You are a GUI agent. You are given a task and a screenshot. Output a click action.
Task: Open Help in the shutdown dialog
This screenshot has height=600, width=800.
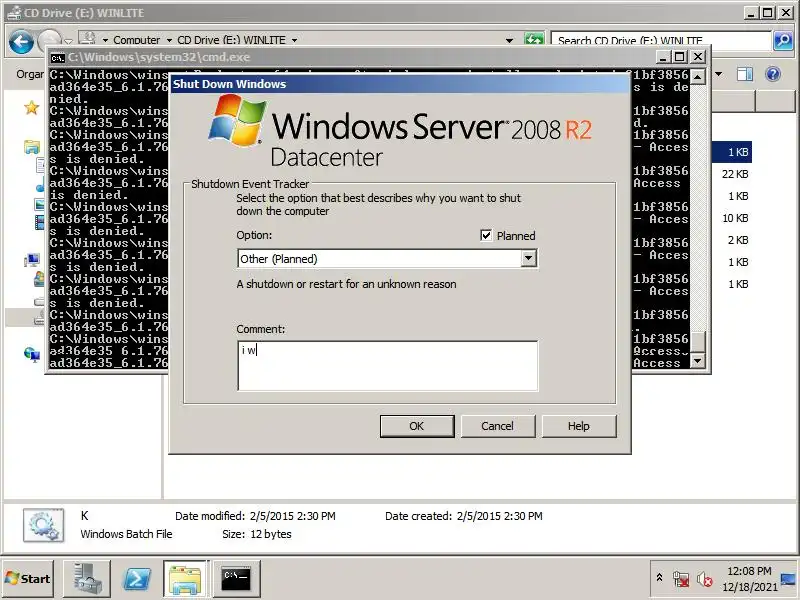click(x=579, y=426)
